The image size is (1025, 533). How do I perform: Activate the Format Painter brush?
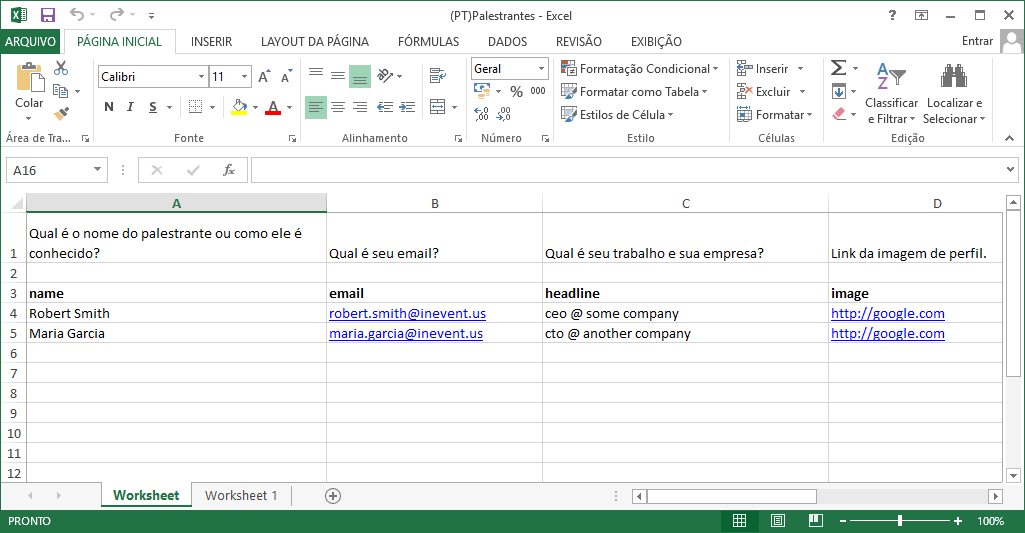tap(61, 114)
